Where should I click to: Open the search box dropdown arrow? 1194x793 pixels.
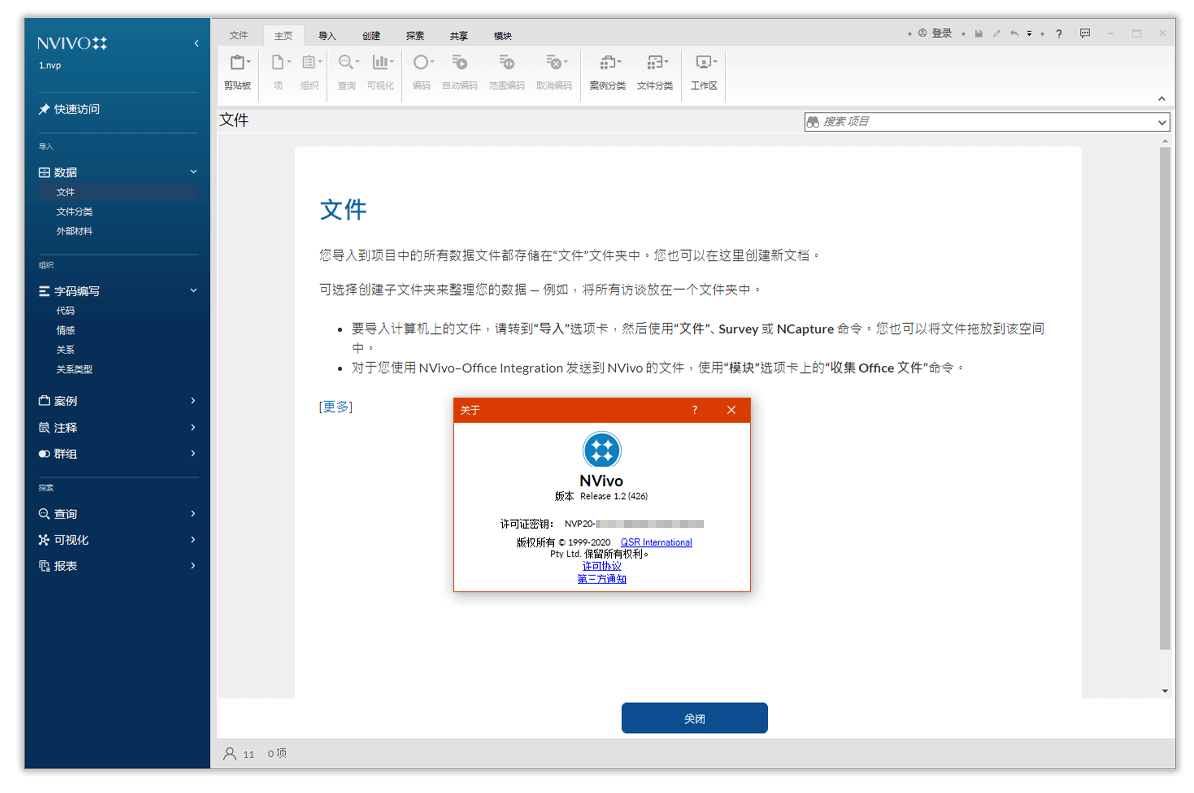tap(1162, 122)
